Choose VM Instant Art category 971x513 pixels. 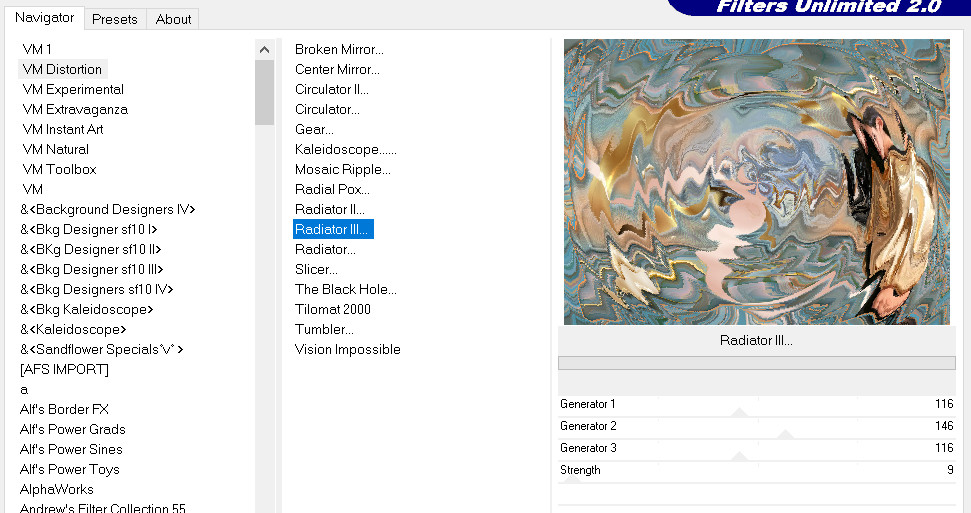tap(63, 129)
